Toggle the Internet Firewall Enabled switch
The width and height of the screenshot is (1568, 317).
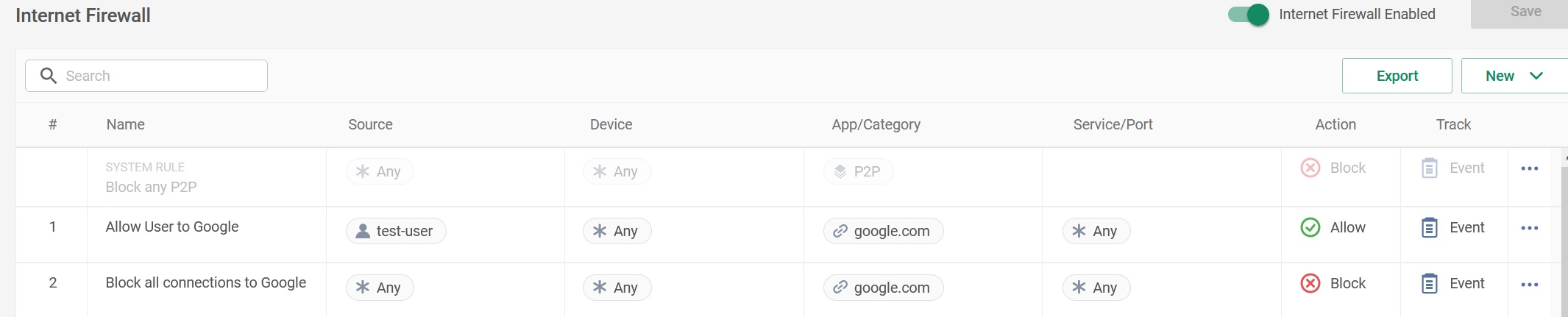pos(1249,15)
